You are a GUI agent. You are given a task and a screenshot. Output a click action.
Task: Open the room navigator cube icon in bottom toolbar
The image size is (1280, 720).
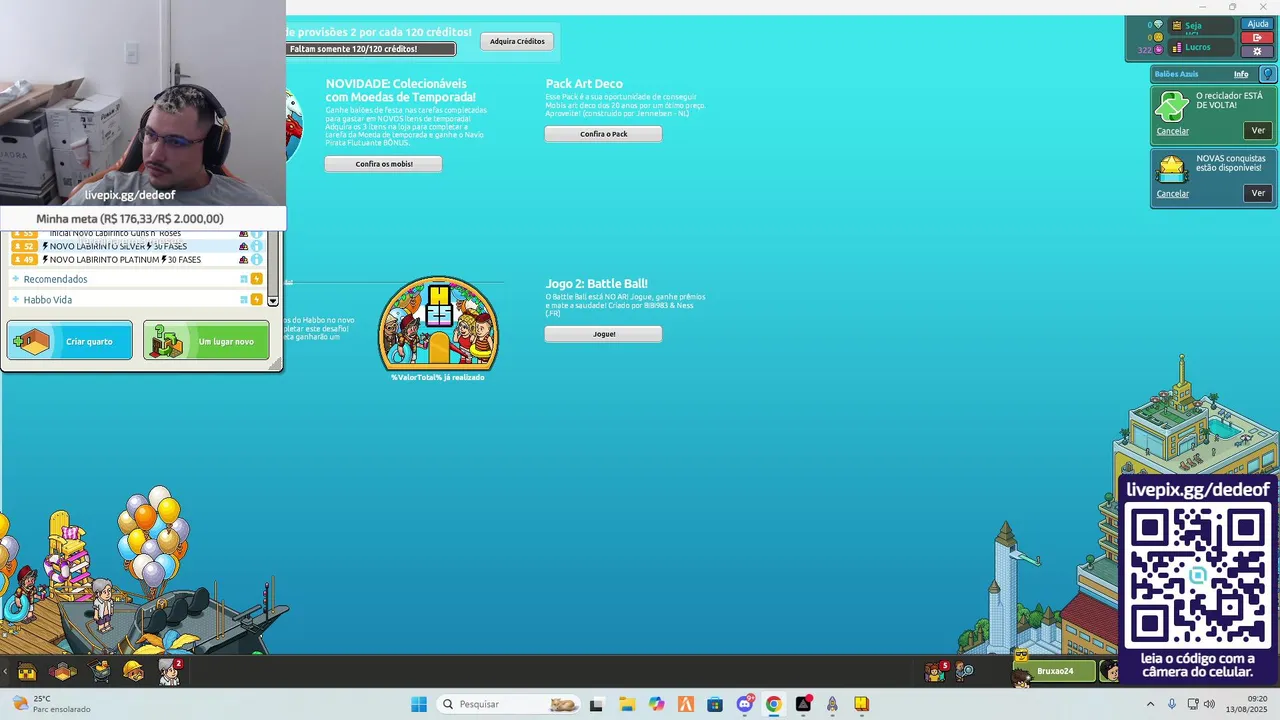coord(63,672)
